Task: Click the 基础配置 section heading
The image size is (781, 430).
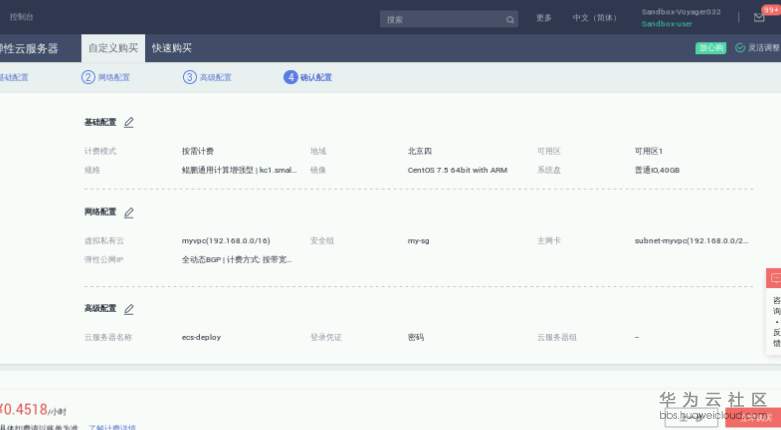Action: tap(100, 122)
